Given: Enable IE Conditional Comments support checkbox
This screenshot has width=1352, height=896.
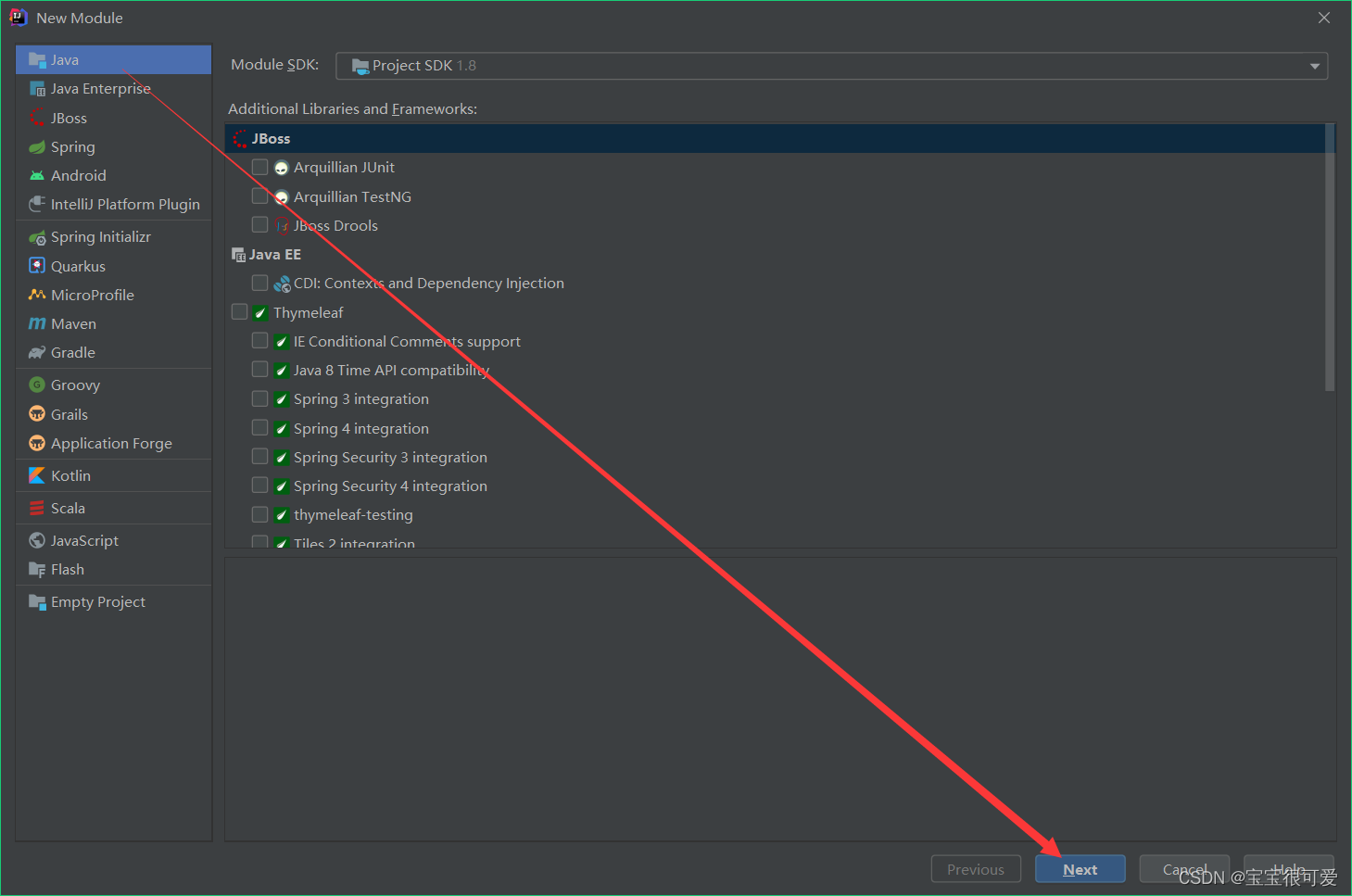Looking at the screenshot, I should coord(260,340).
